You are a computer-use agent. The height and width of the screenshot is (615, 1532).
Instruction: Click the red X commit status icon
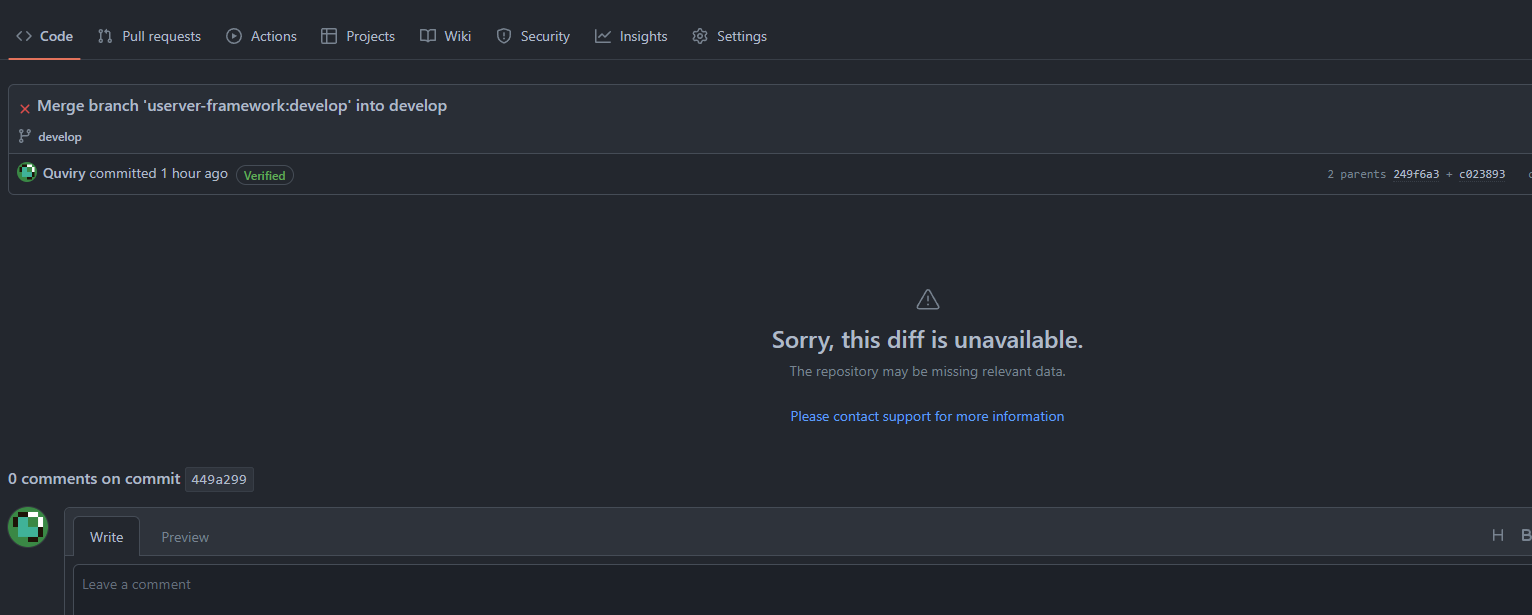click(24, 105)
